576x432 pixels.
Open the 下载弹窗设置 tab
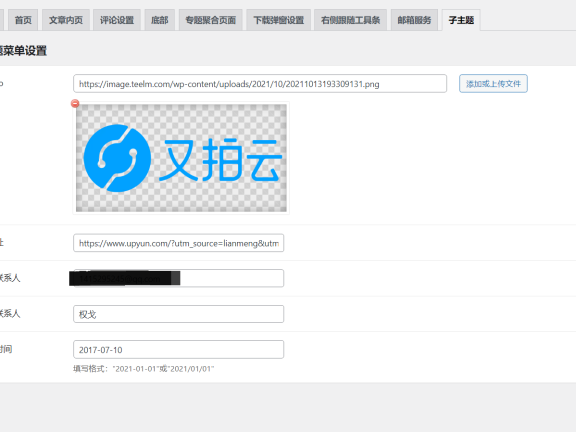[x=279, y=20]
